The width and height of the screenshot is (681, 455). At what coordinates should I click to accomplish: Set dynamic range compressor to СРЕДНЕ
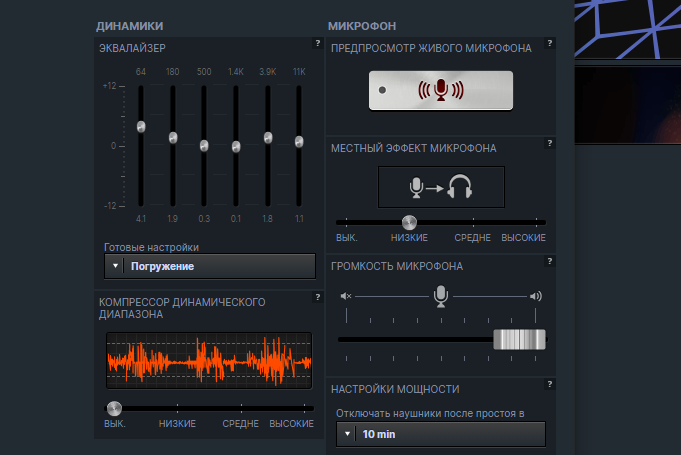click(x=241, y=423)
